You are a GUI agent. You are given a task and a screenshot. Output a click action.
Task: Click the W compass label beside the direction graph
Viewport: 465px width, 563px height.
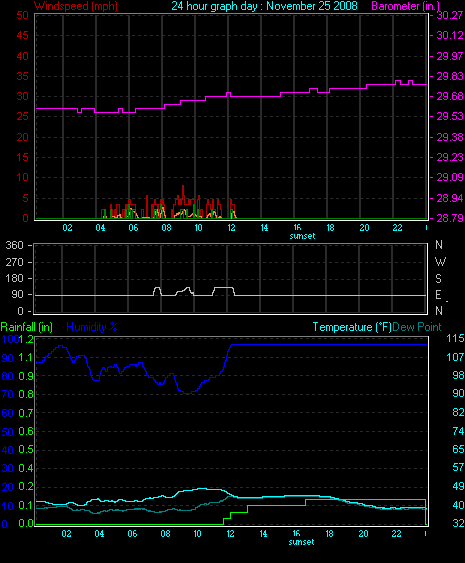pos(440,262)
